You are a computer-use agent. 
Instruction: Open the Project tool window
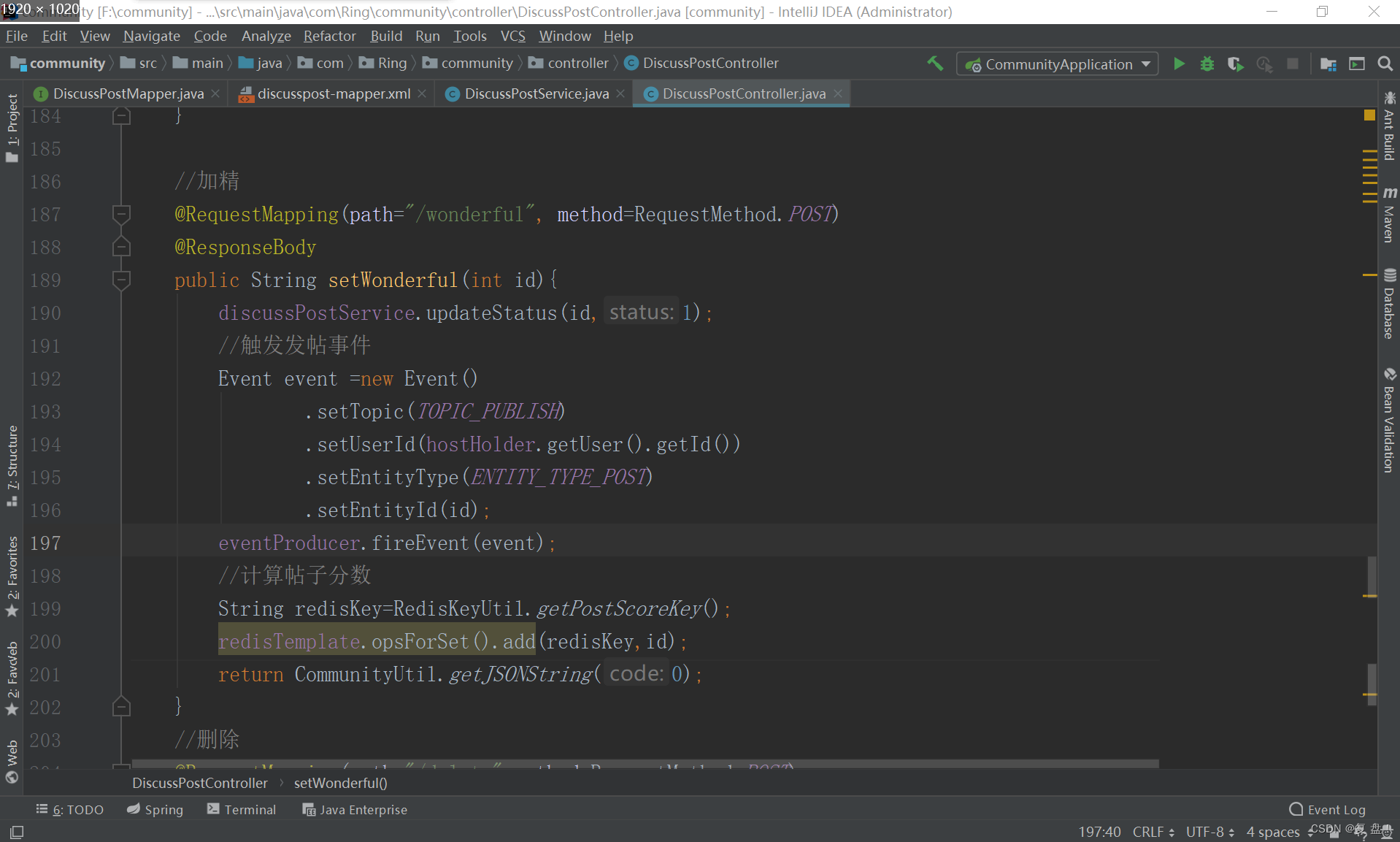[x=12, y=128]
